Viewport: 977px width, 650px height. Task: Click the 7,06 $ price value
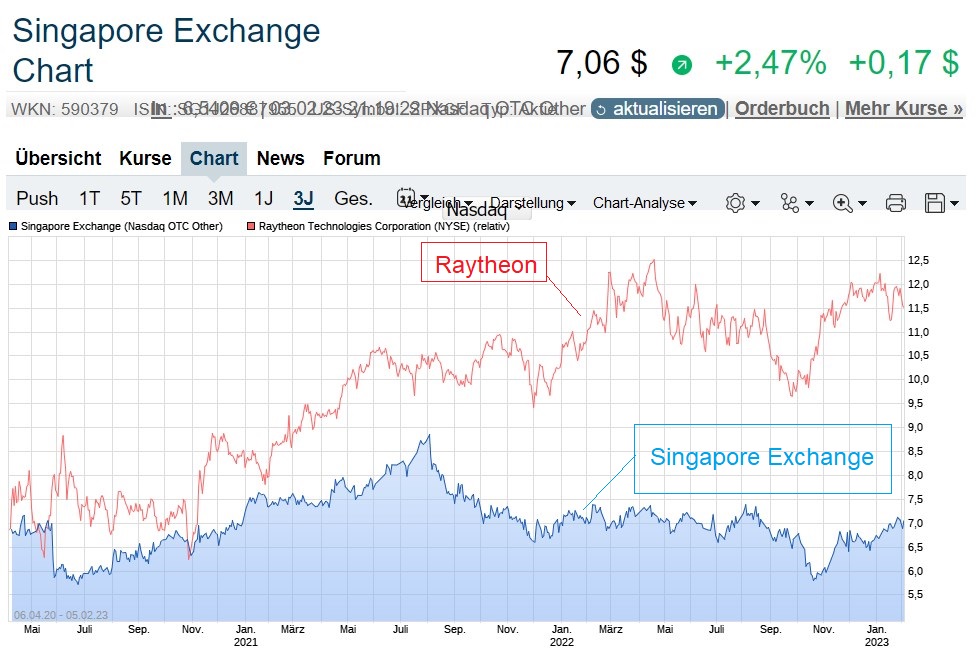602,63
